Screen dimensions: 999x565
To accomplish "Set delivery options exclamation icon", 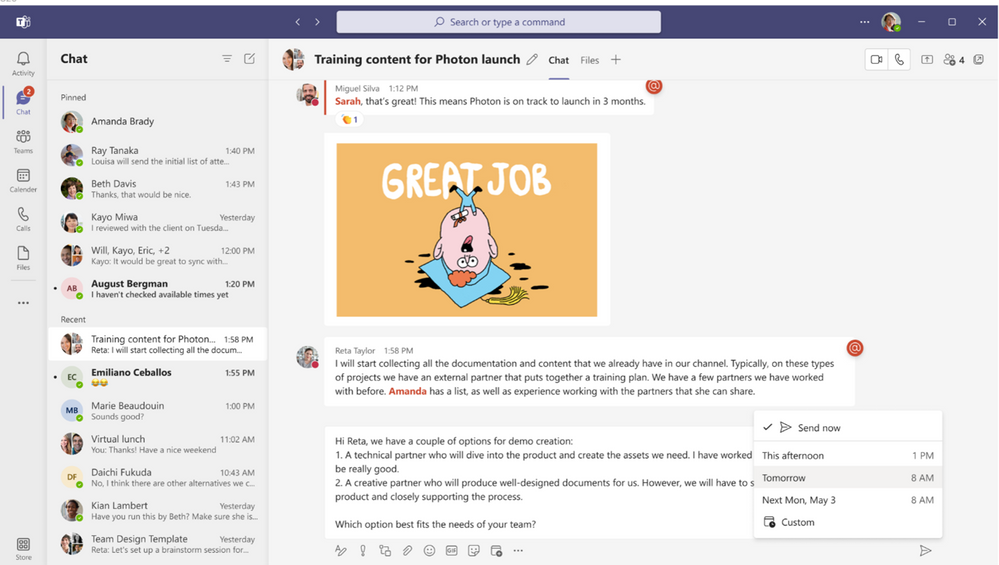I will 363,550.
